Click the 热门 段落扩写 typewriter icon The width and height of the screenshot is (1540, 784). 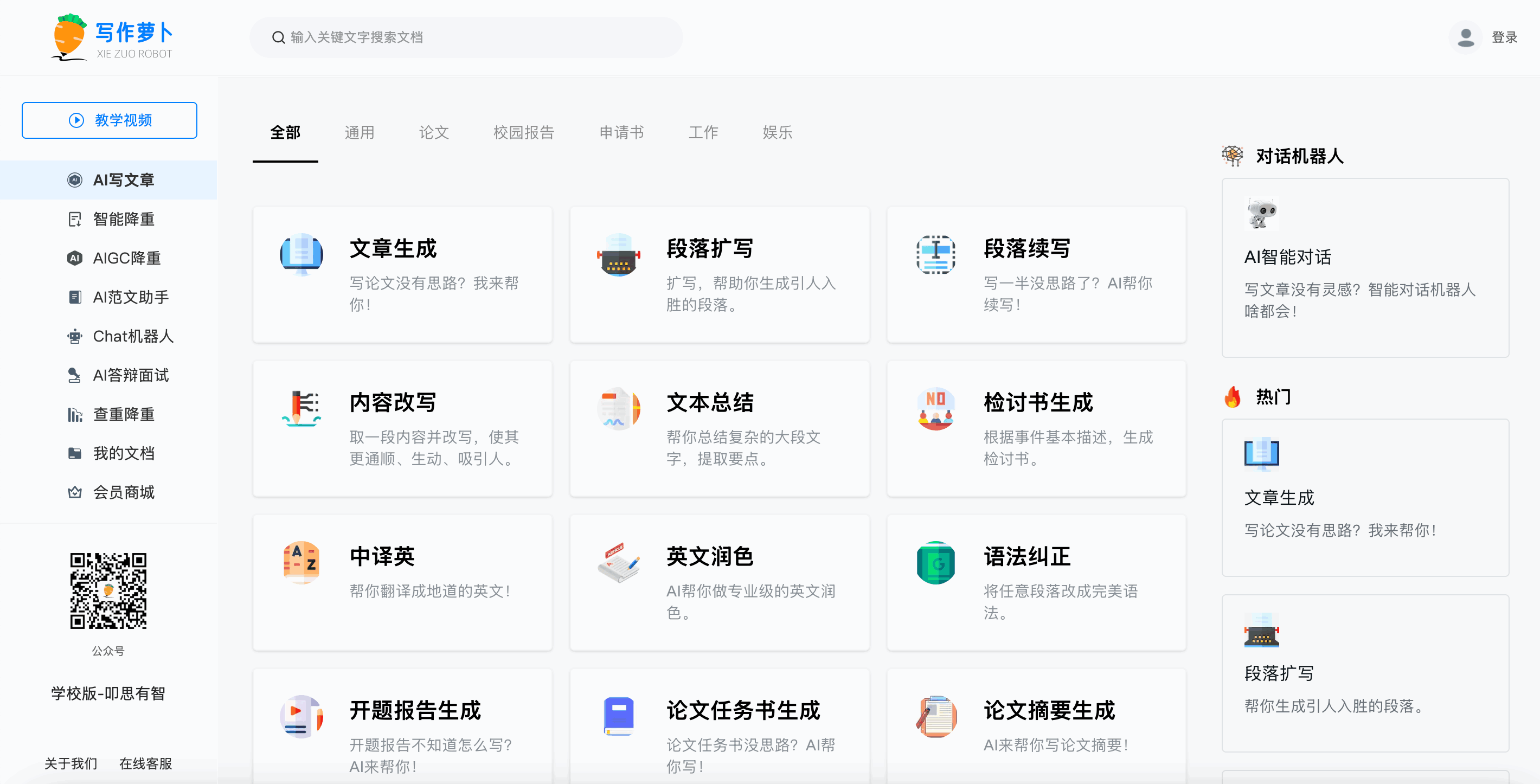coord(1261,631)
